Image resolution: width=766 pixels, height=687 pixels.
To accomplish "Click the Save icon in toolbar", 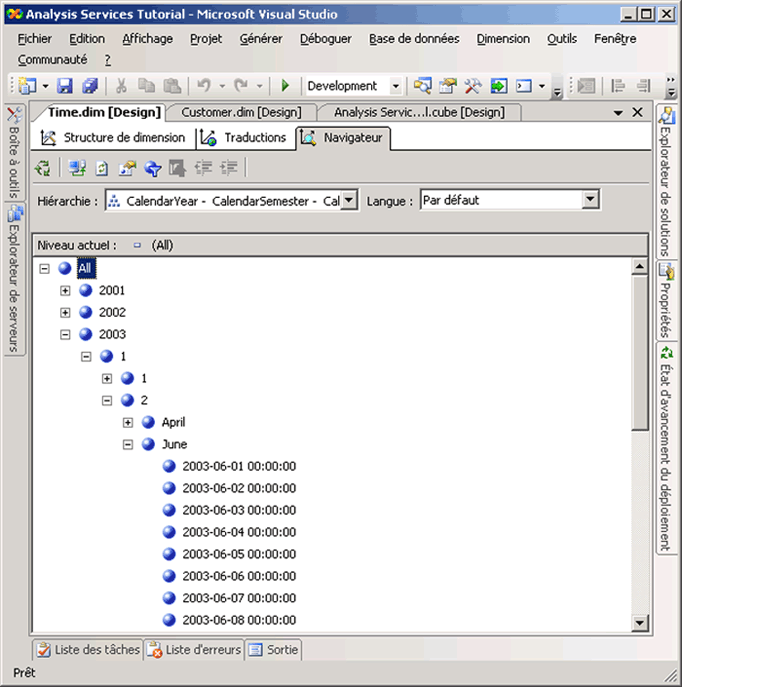I will [x=64, y=86].
